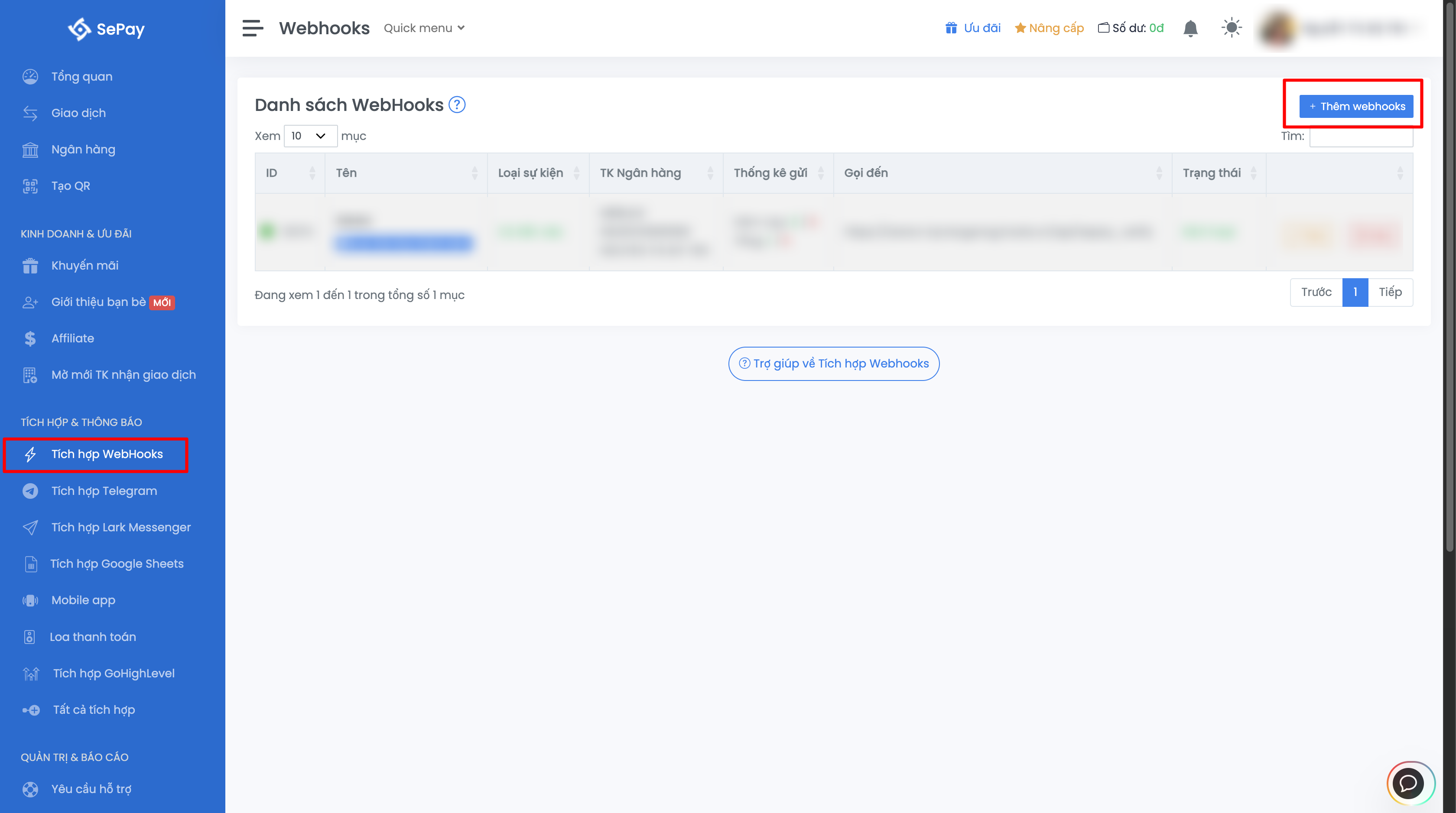Expand the Quick menu dropdown

(424, 28)
